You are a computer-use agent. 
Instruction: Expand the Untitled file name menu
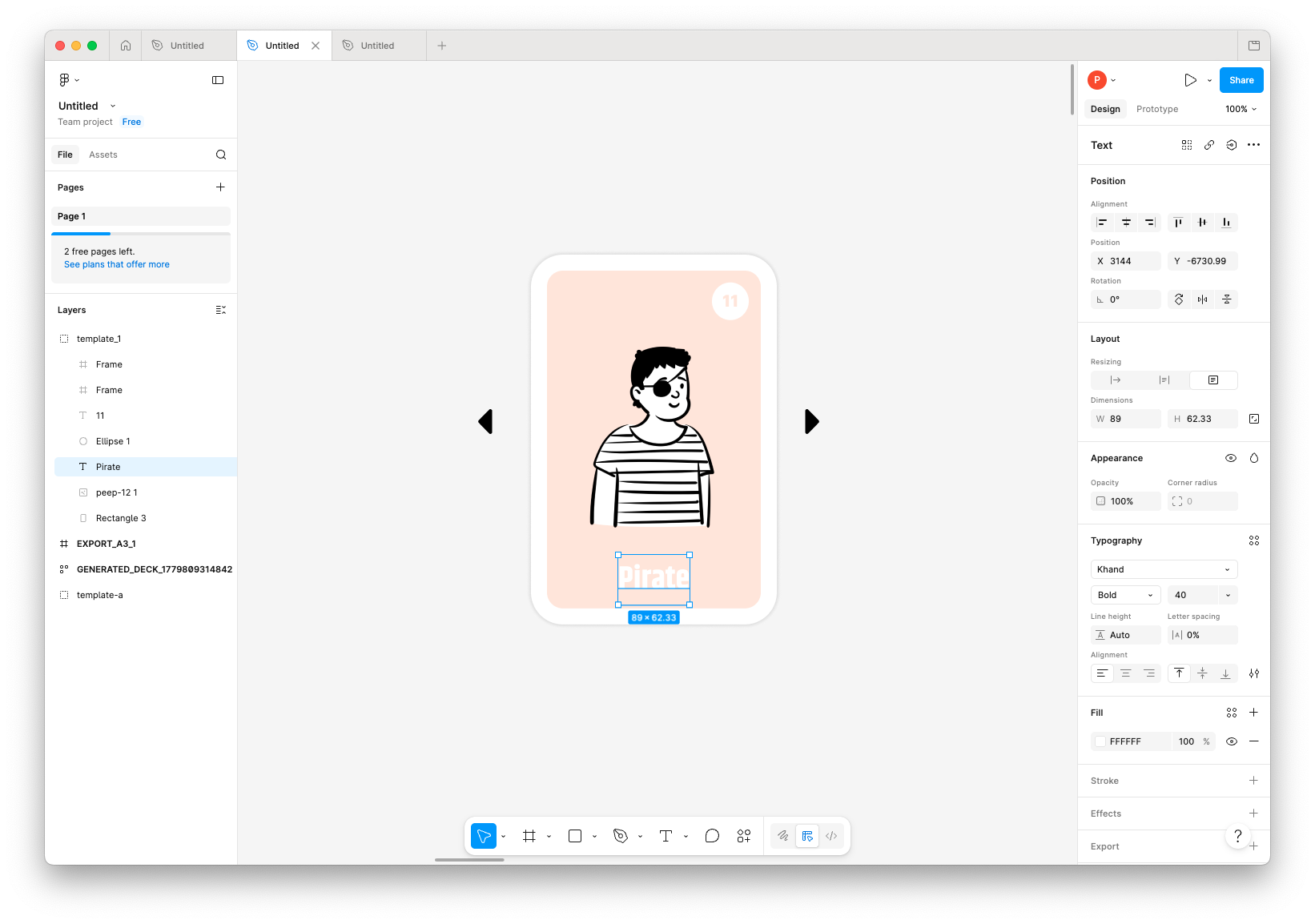coord(113,106)
